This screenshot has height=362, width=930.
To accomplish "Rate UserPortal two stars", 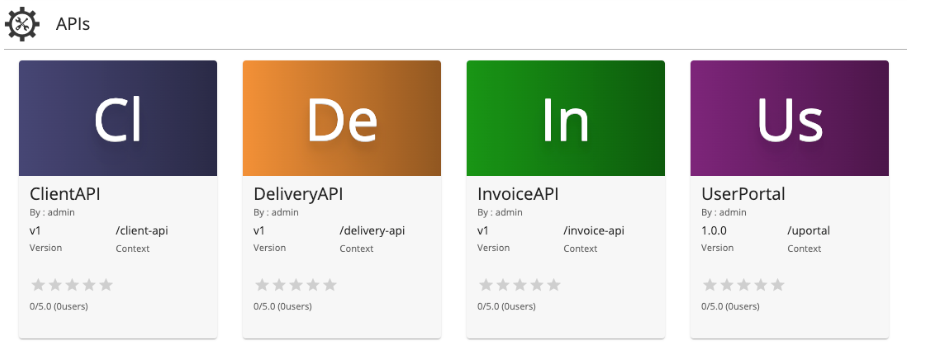I will [727, 285].
